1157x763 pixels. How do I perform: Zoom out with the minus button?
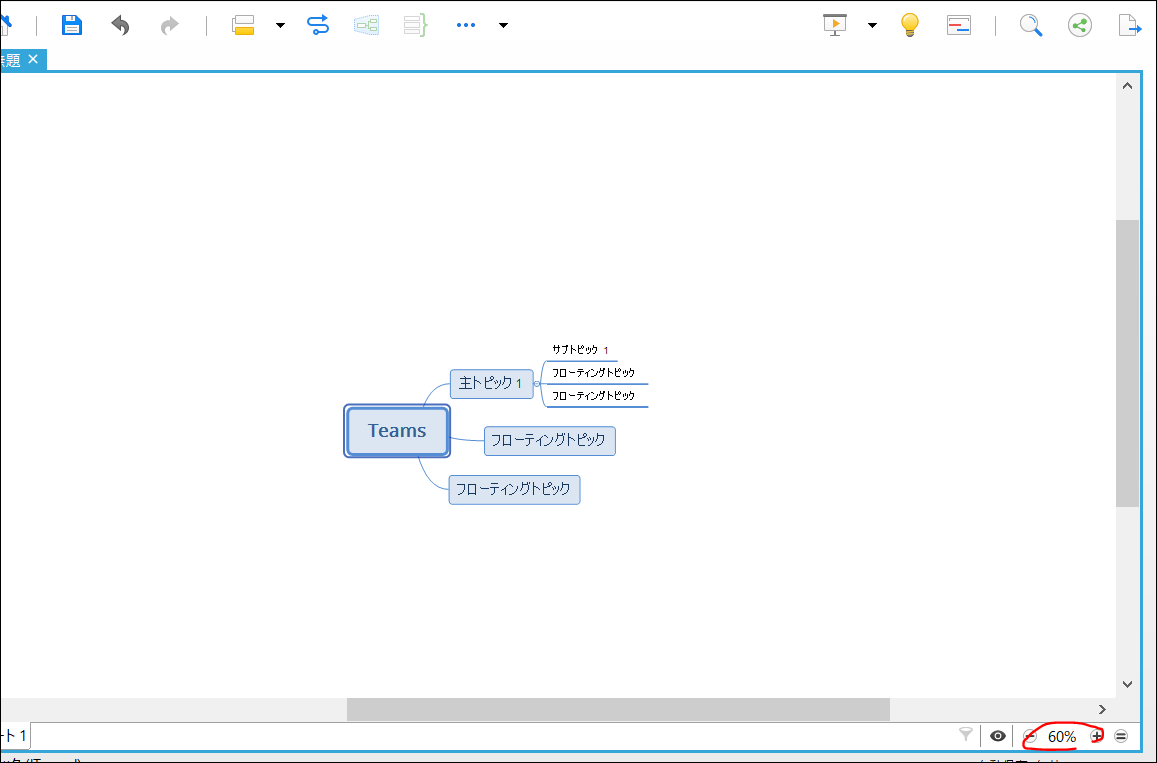(x=1030, y=736)
